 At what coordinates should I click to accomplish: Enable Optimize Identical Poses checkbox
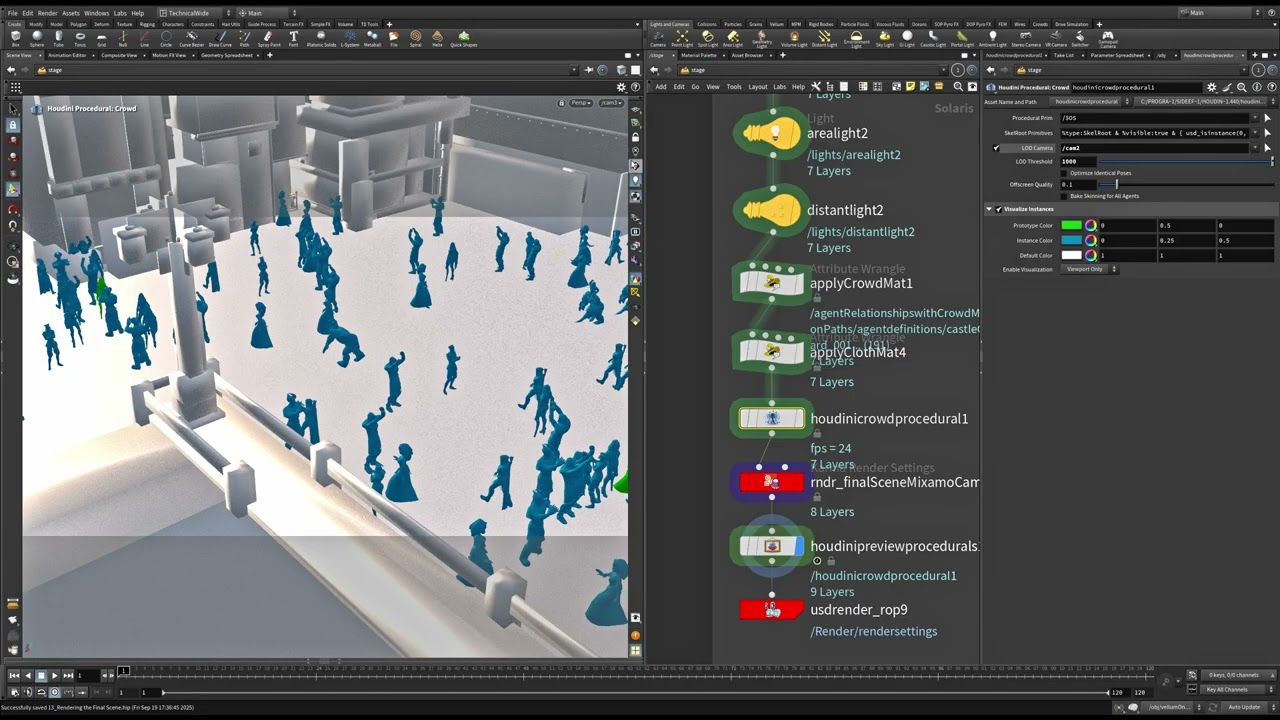coord(1065,173)
